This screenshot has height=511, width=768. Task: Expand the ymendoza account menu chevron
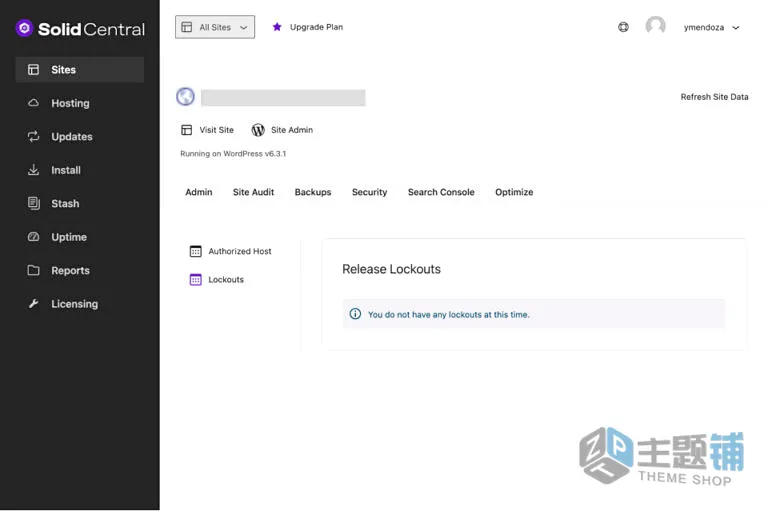coord(736,27)
